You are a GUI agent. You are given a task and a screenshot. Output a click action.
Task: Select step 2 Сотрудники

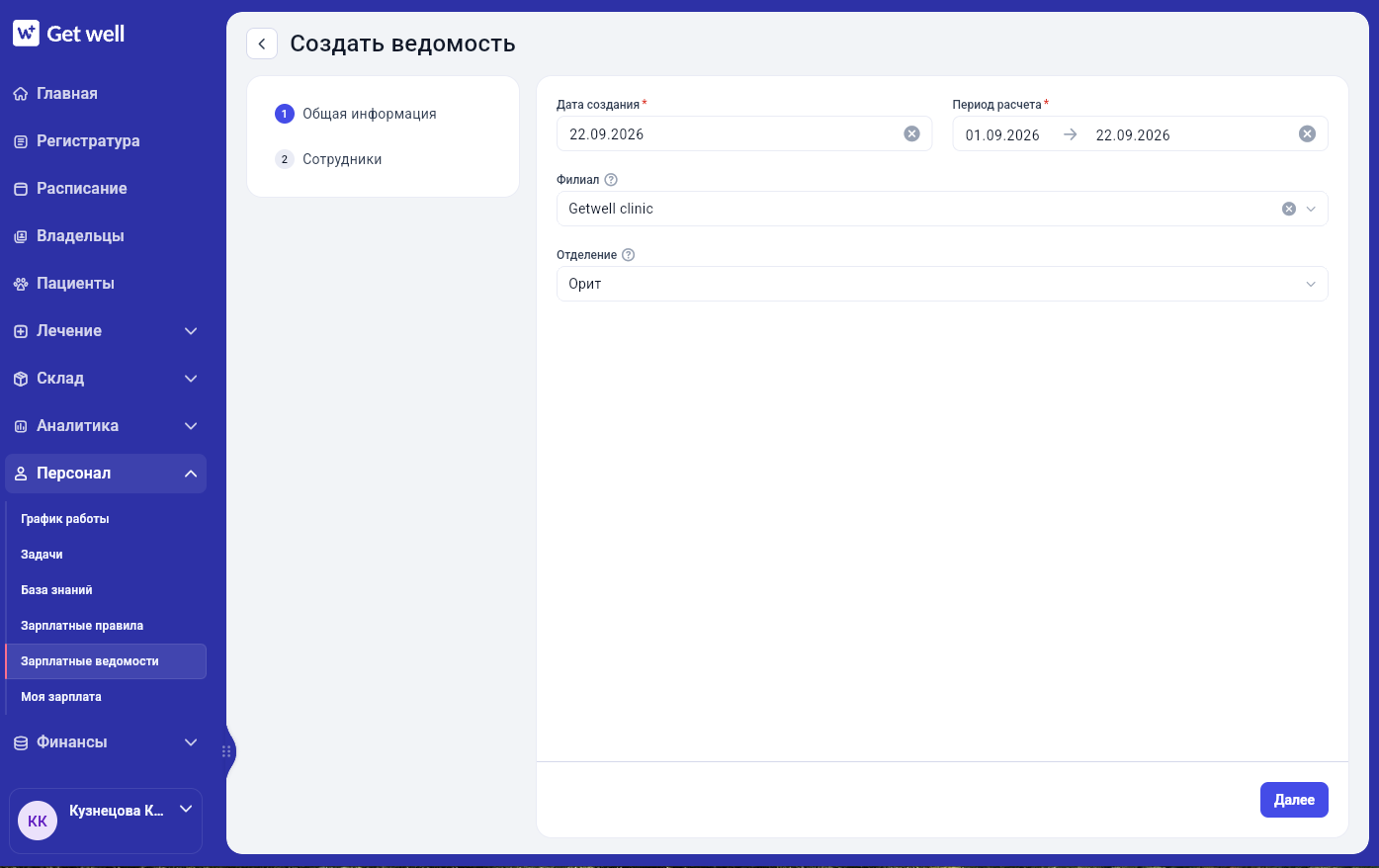click(328, 159)
